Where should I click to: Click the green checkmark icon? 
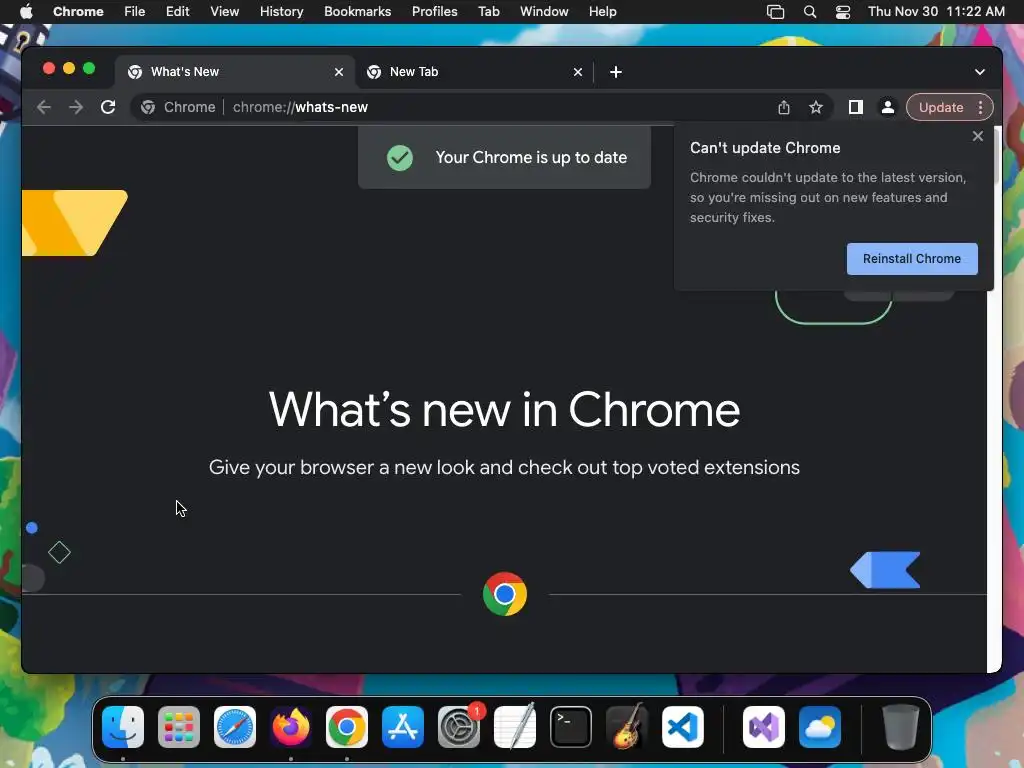400,157
